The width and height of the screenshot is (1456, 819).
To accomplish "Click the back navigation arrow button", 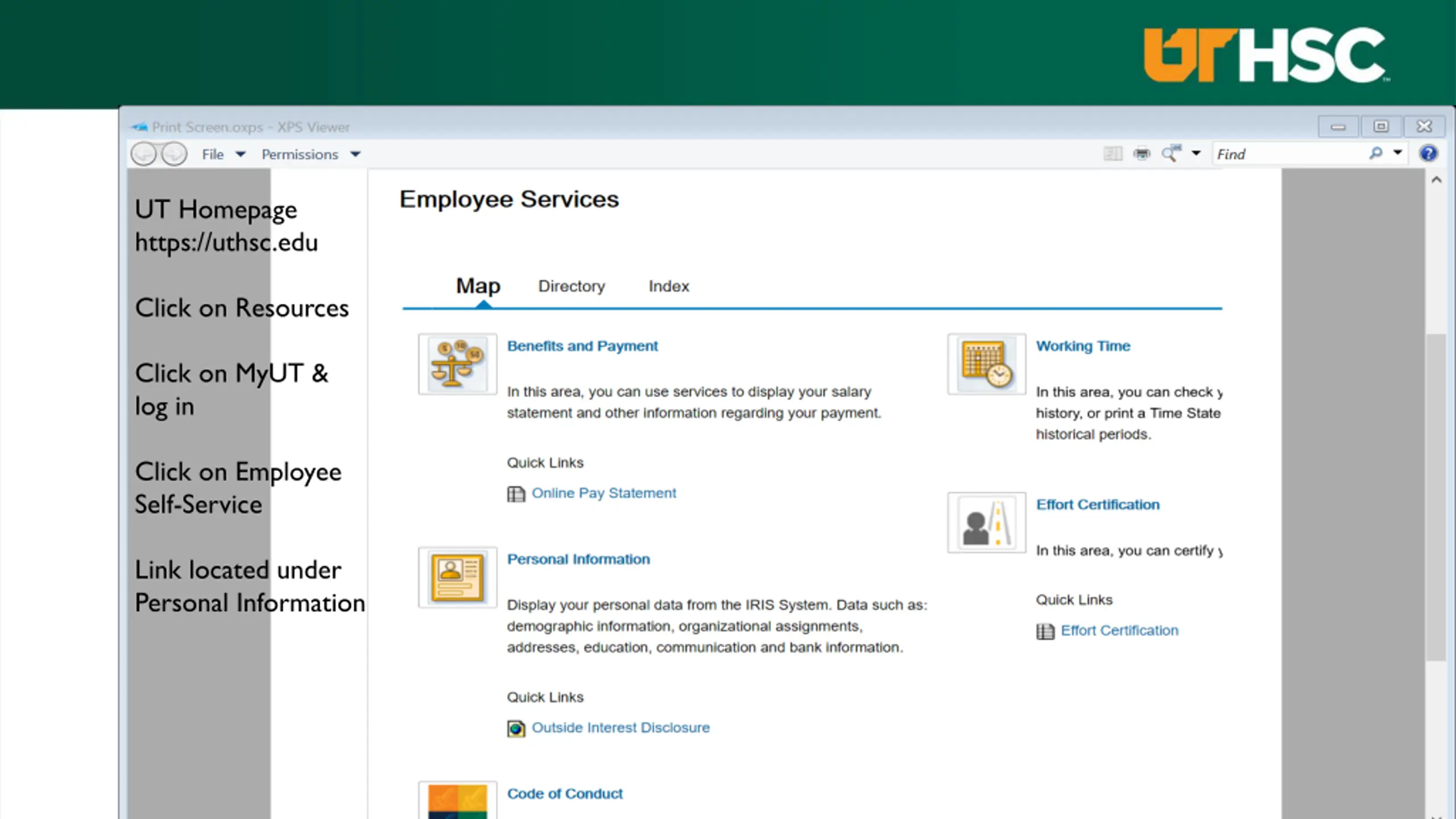I will tap(144, 154).
